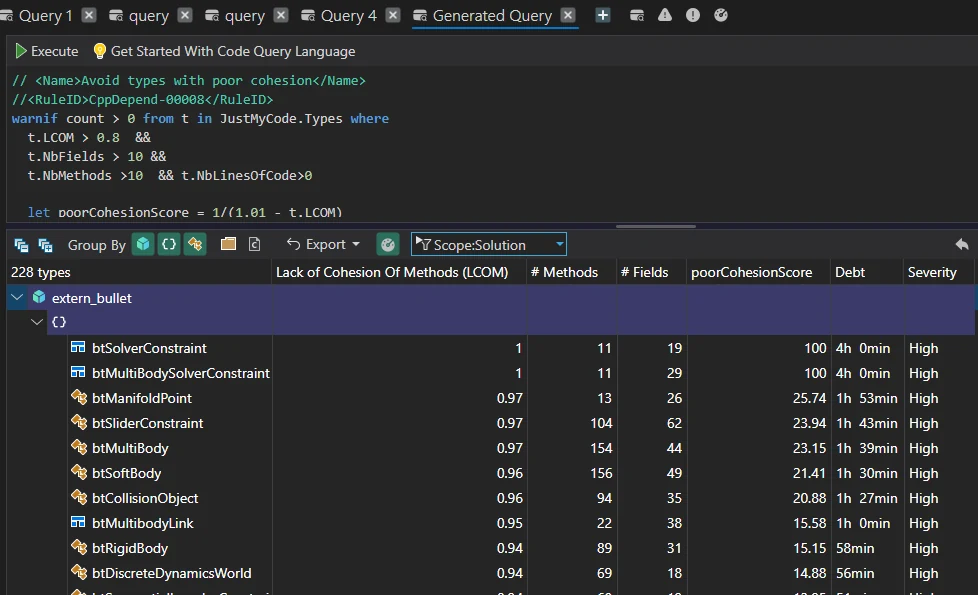
Task: Open Get Started With Code Query Language
Action: tap(225, 51)
